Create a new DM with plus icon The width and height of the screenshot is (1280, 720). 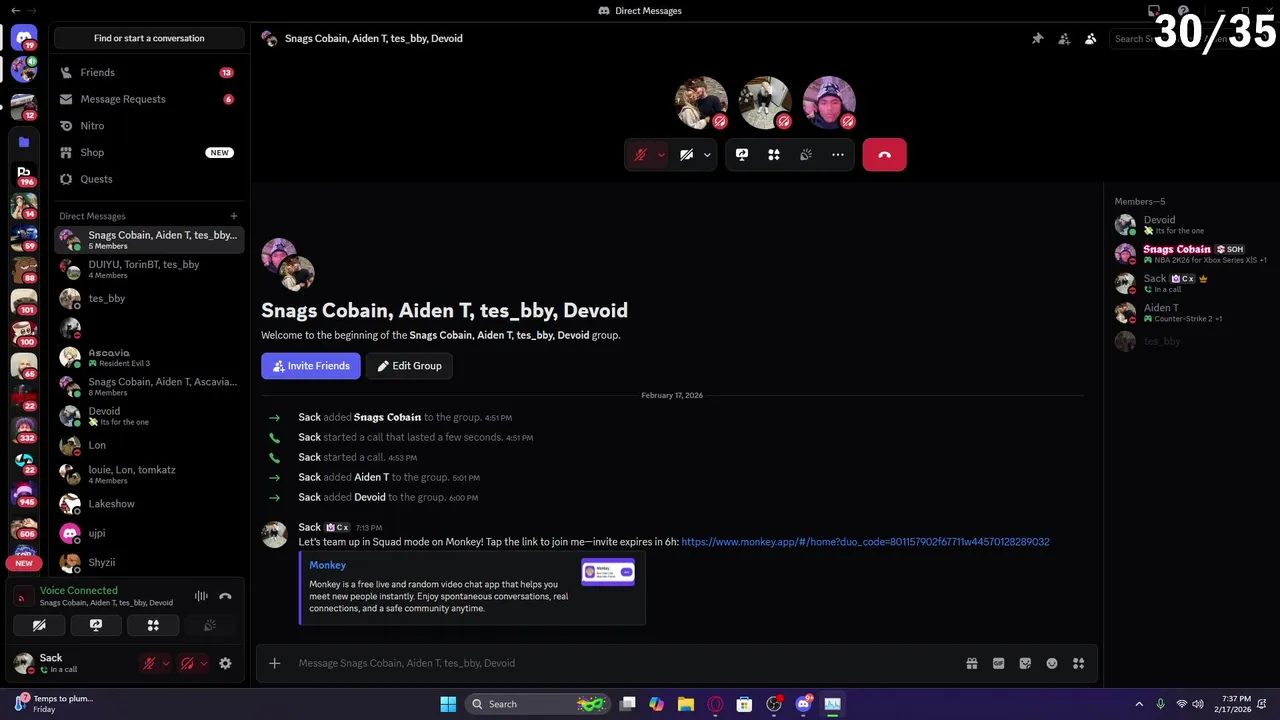click(234, 216)
